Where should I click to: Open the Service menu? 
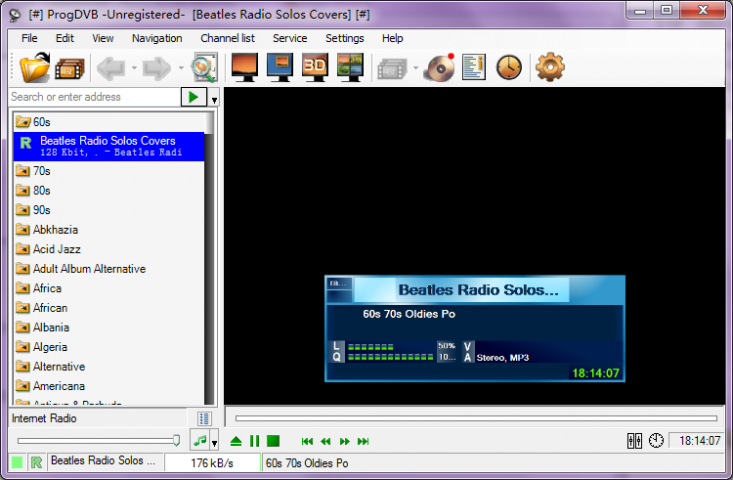[x=290, y=38]
